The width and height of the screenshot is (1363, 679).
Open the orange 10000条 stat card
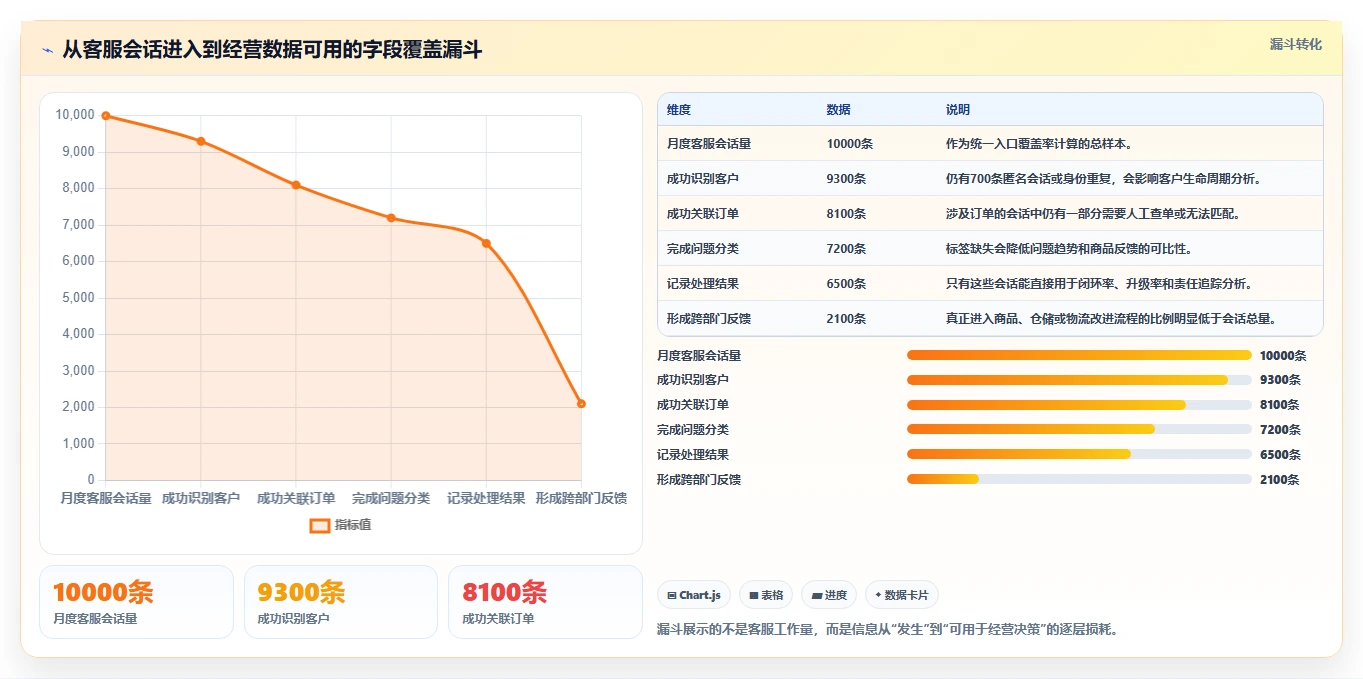point(136,602)
